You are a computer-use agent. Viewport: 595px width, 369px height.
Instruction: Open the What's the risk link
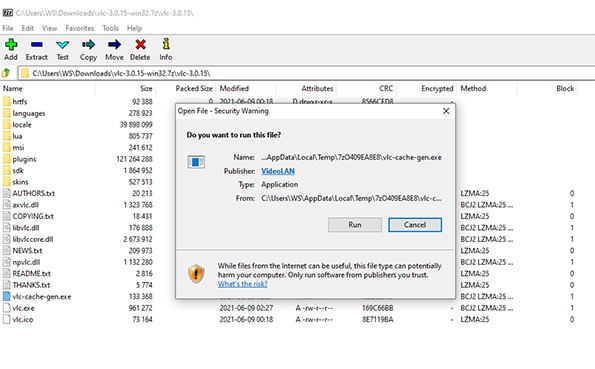(242, 284)
